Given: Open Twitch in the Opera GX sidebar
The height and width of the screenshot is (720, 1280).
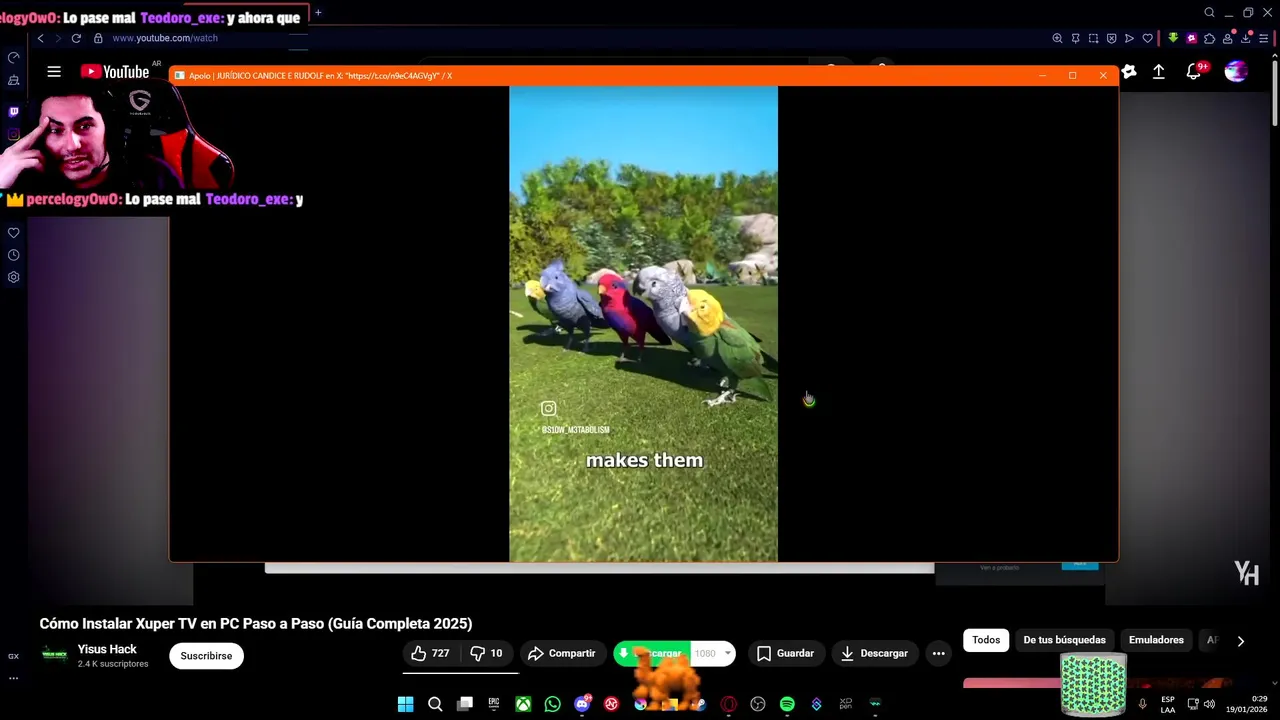Looking at the screenshot, I should (x=13, y=112).
